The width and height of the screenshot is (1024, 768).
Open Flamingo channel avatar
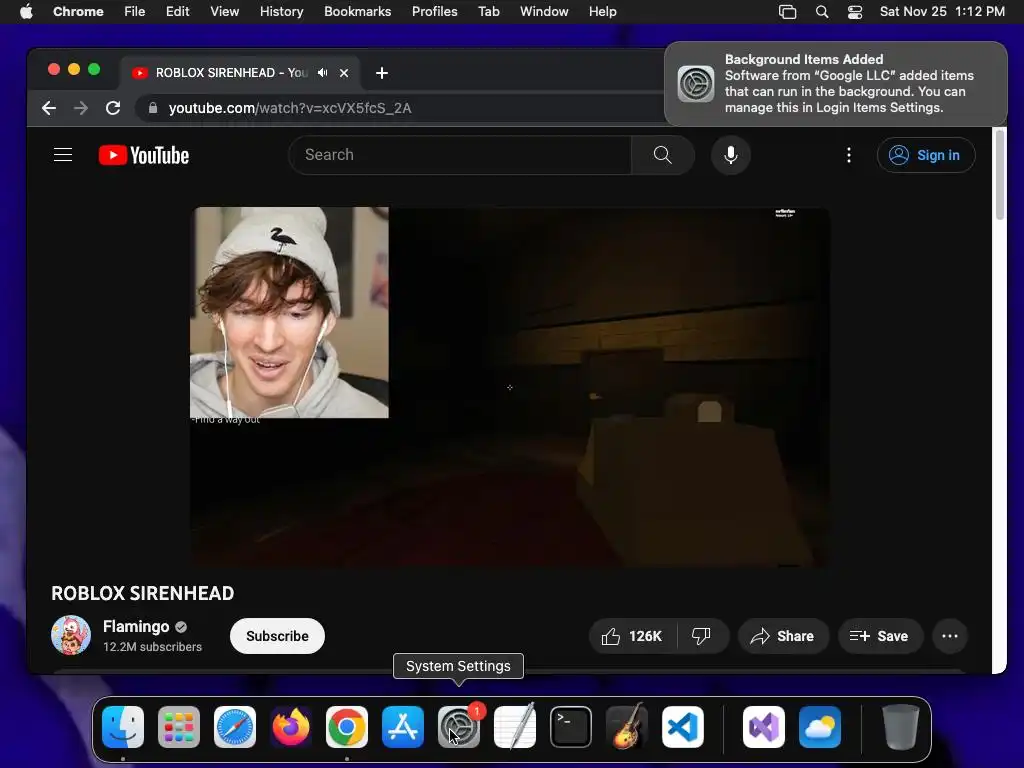[x=71, y=635]
